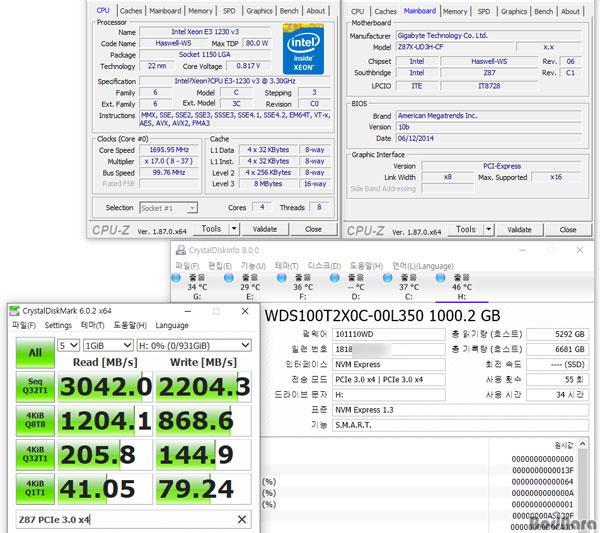Click the drive letter field showing H:
The height and width of the screenshot is (533, 600).
(x=388, y=394)
